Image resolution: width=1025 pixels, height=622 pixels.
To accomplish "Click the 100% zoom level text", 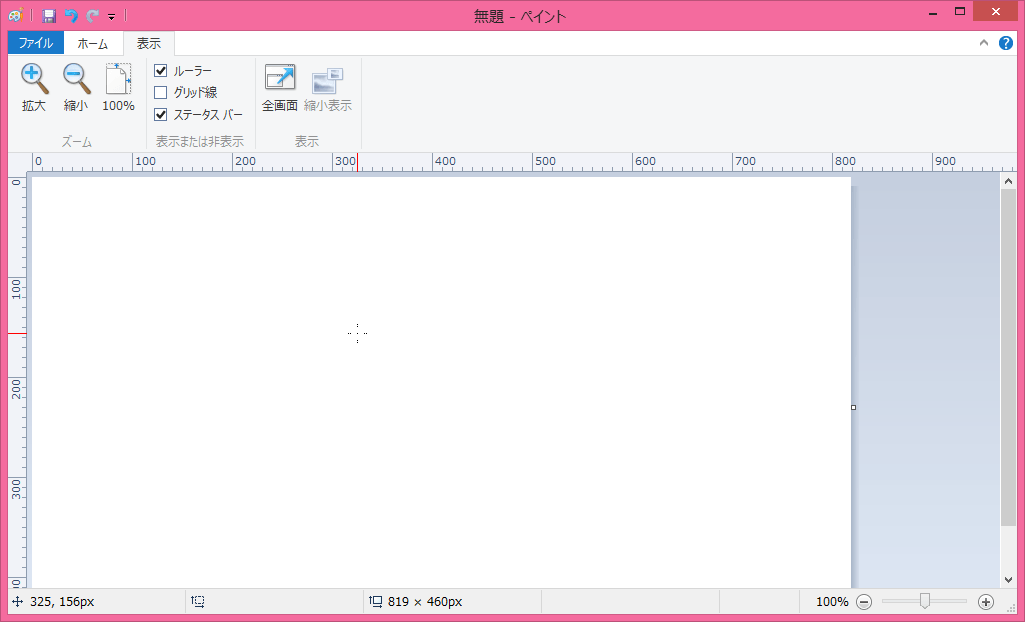I will pos(832,602).
